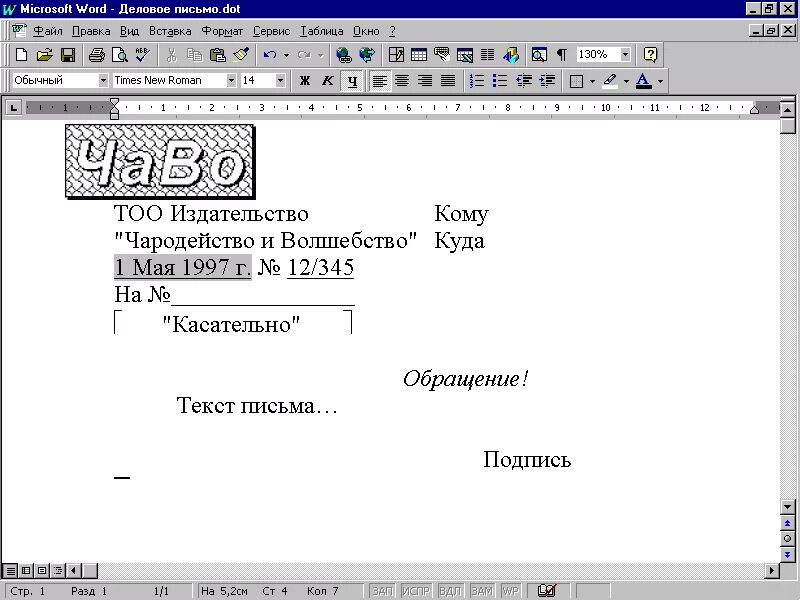Switch to normal view mode

[x=10, y=570]
